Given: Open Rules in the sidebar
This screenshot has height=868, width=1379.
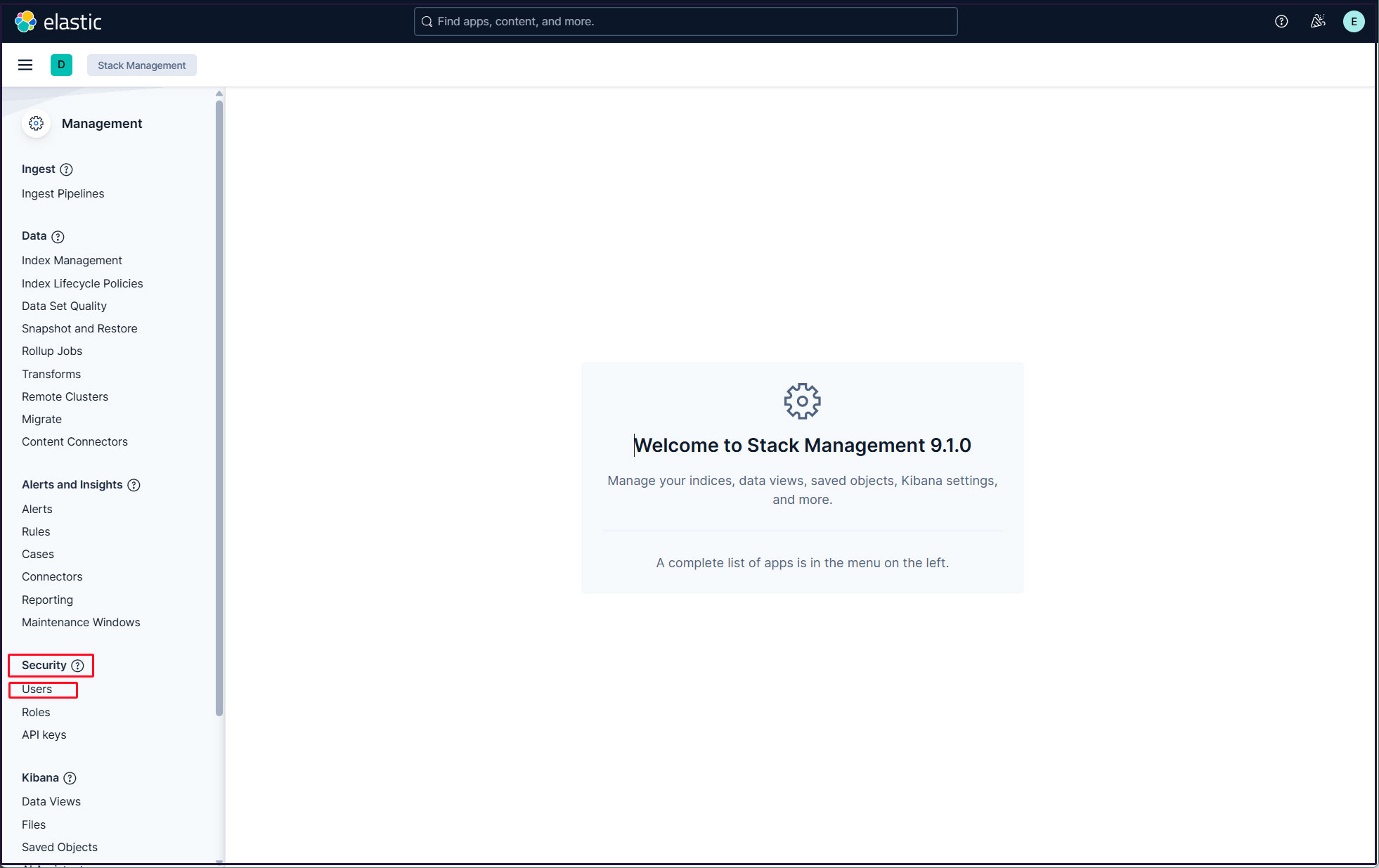Looking at the screenshot, I should point(36,531).
